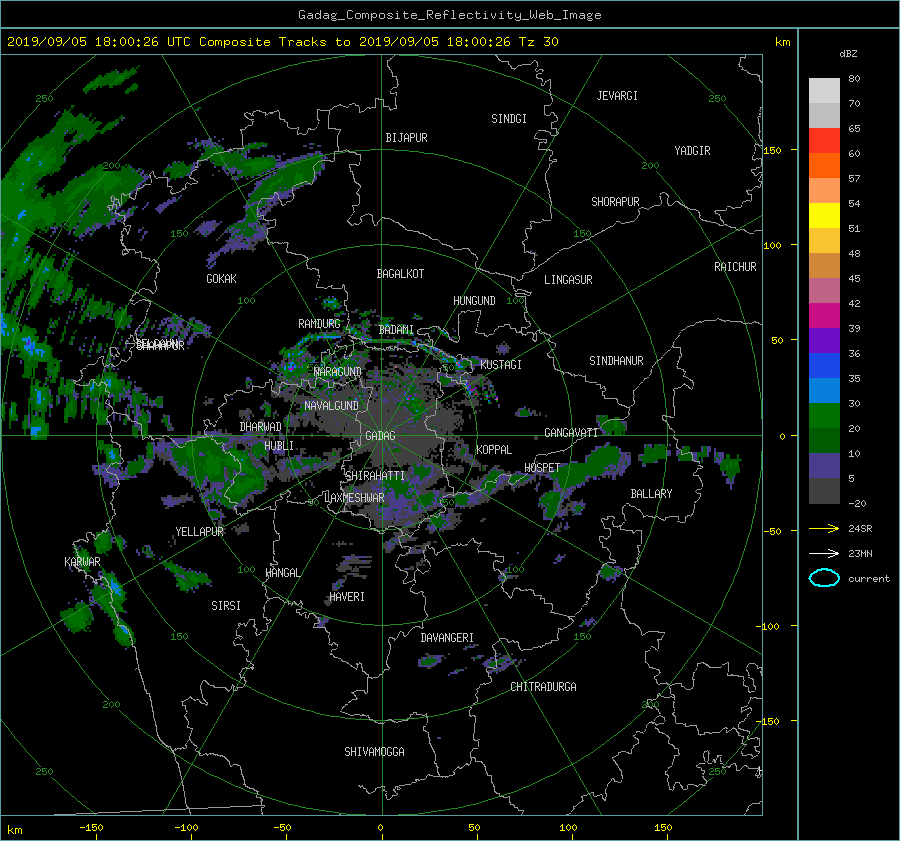Screen dimensions: 900x841
Task: Select the SHIRAHATTI label
Action: (375, 476)
